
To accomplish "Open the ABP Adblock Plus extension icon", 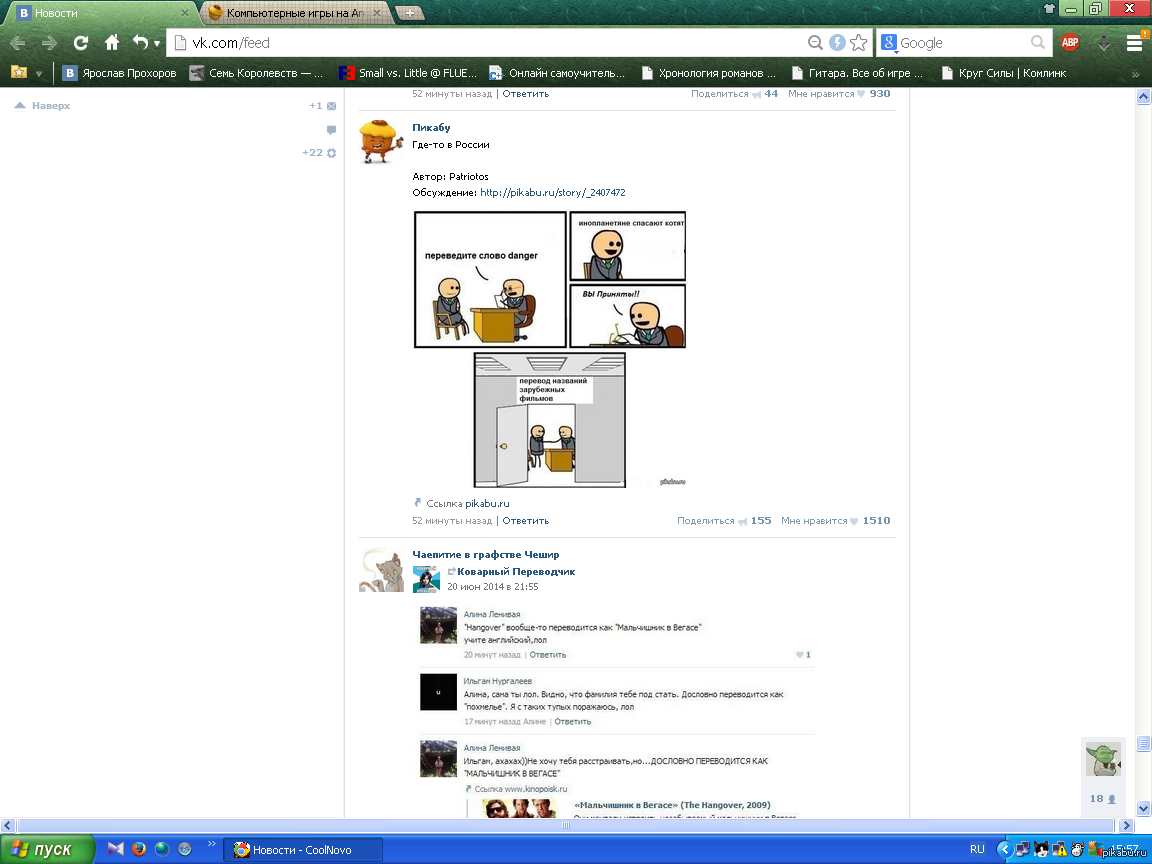I will (x=1070, y=43).
